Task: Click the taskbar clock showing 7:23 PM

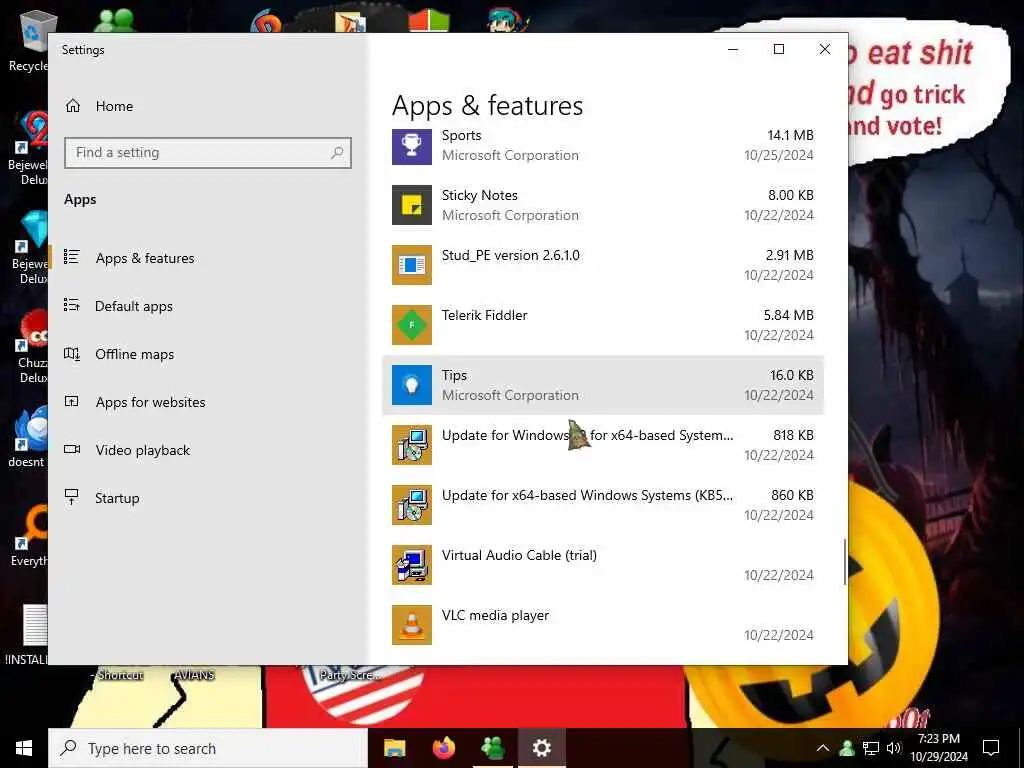Action: tap(938, 748)
